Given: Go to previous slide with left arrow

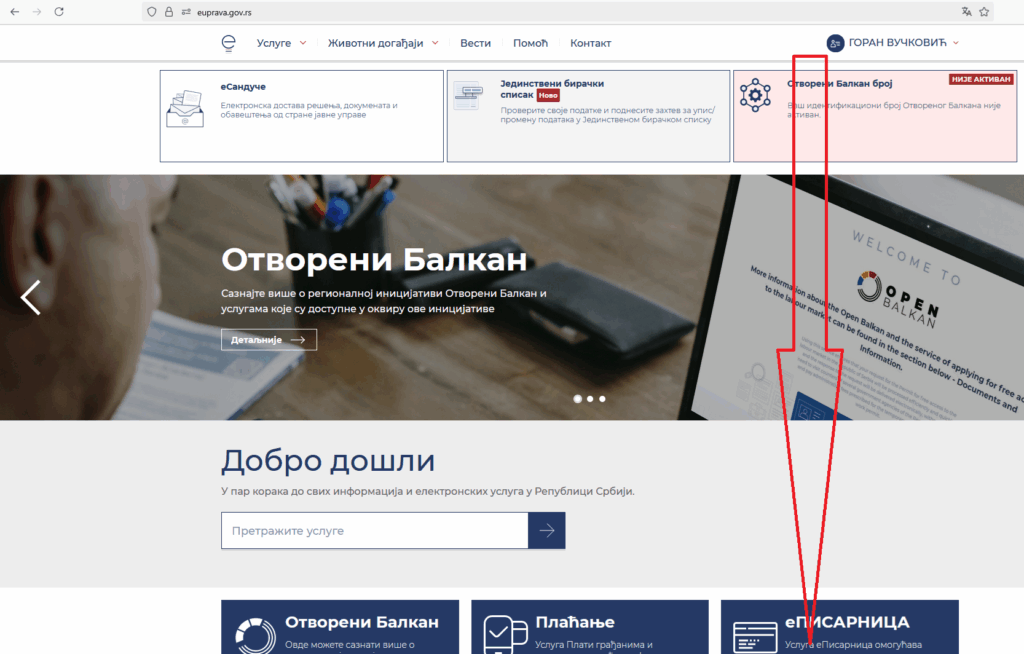Looking at the screenshot, I should pos(30,297).
